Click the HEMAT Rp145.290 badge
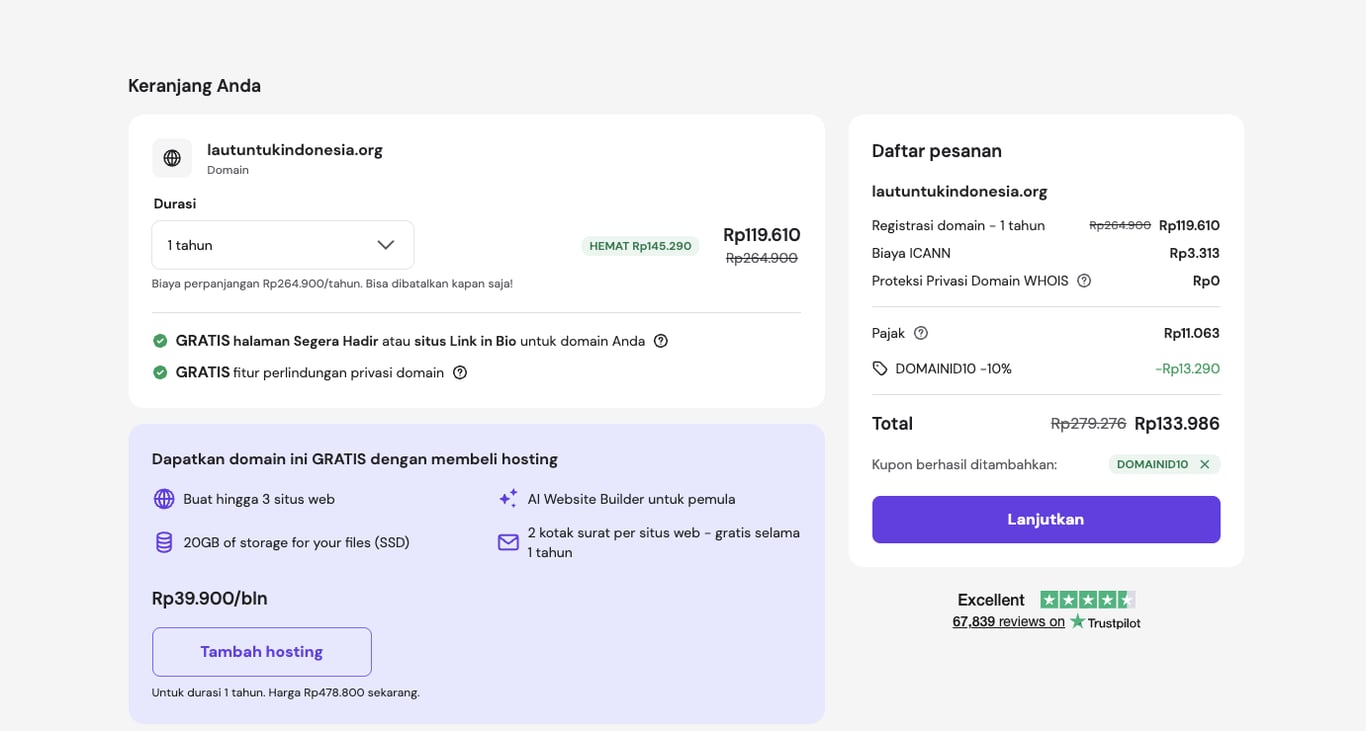 pyautogui.click(x=640, y=246)
